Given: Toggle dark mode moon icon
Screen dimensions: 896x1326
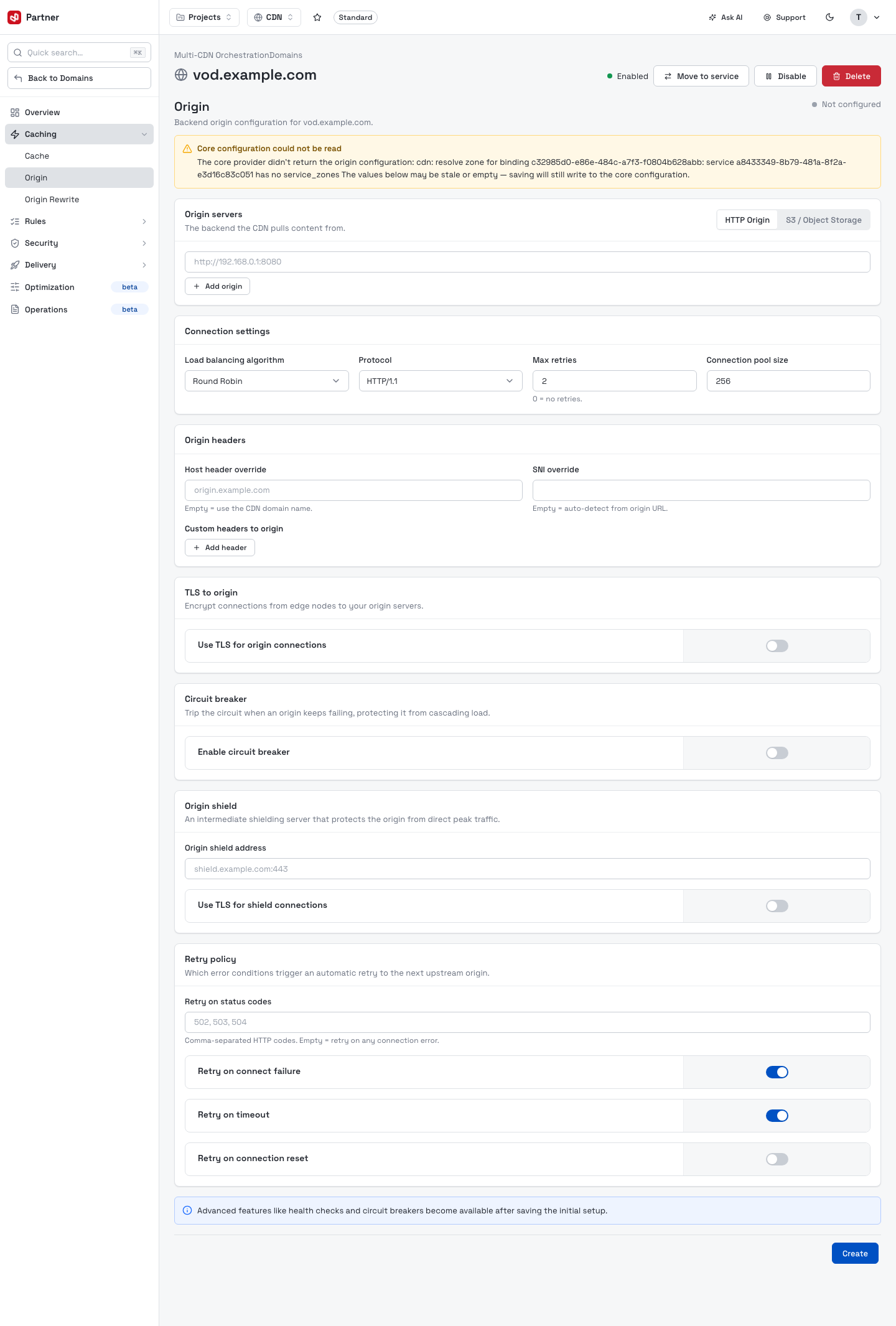Looking at the screenshot, I should (829, 17).
